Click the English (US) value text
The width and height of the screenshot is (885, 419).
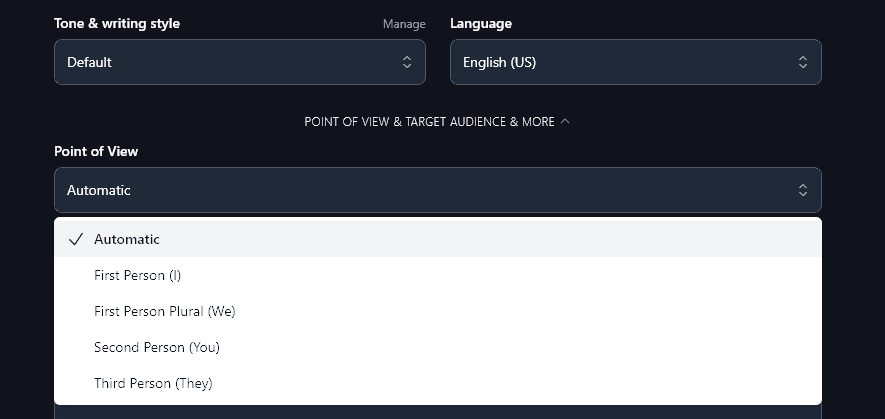499,62
